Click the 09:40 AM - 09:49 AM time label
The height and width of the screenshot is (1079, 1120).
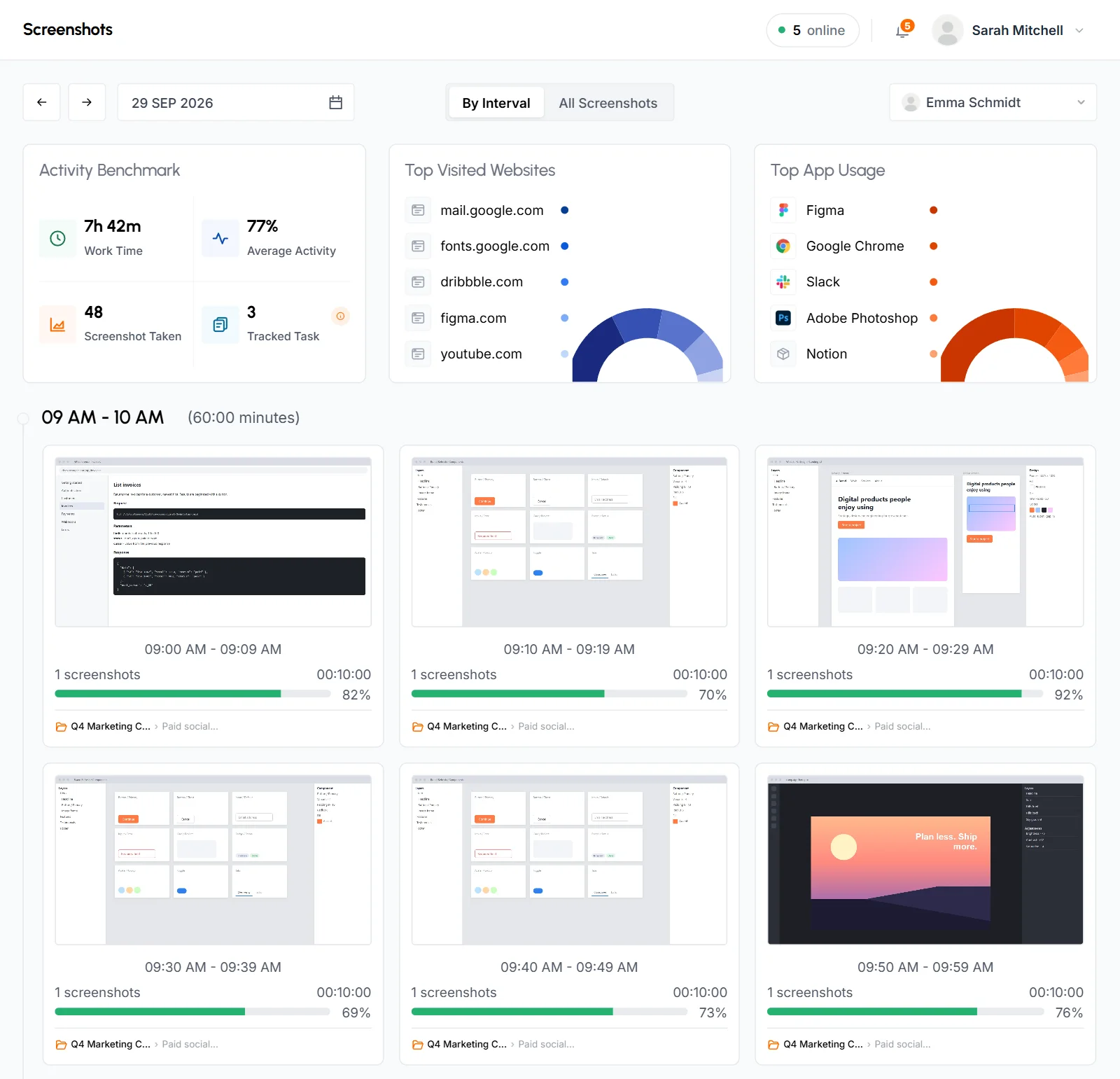click(569, 968)
